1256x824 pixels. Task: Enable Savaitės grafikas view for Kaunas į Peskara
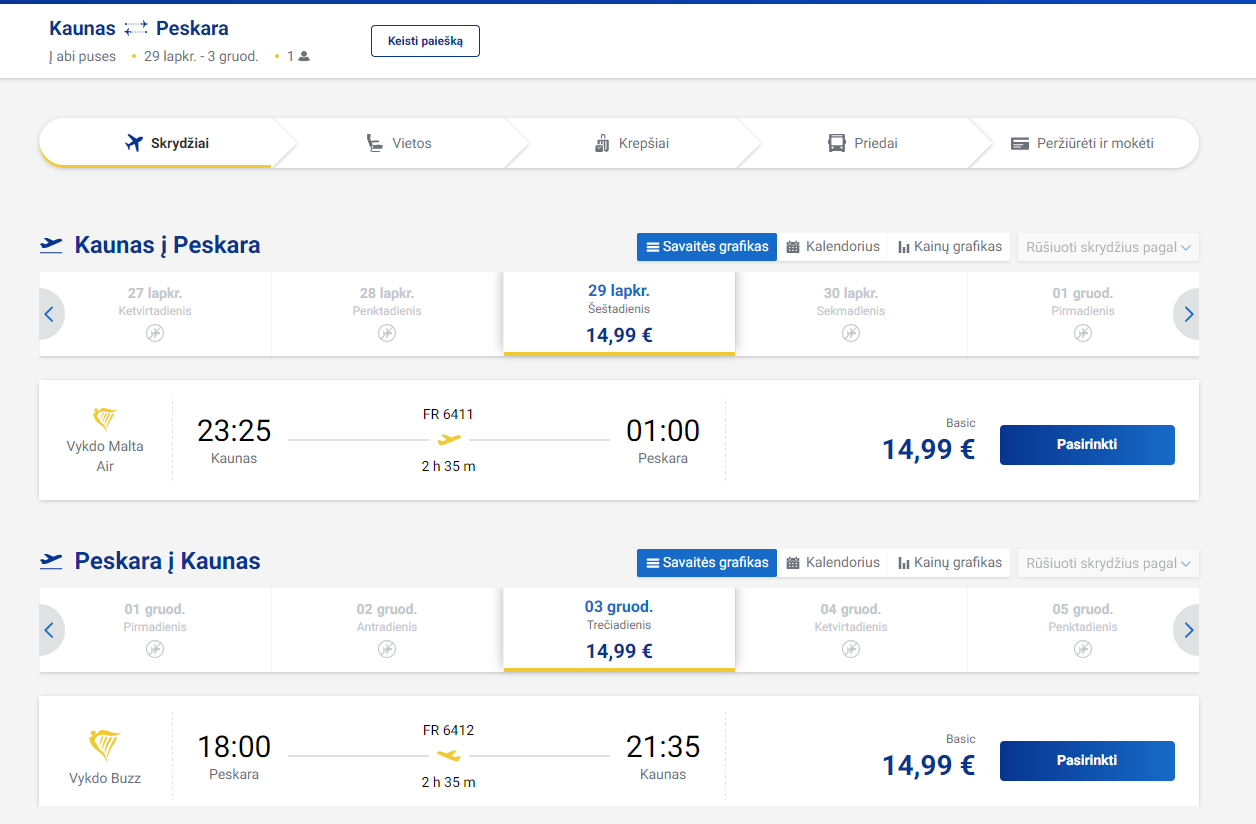707,247
